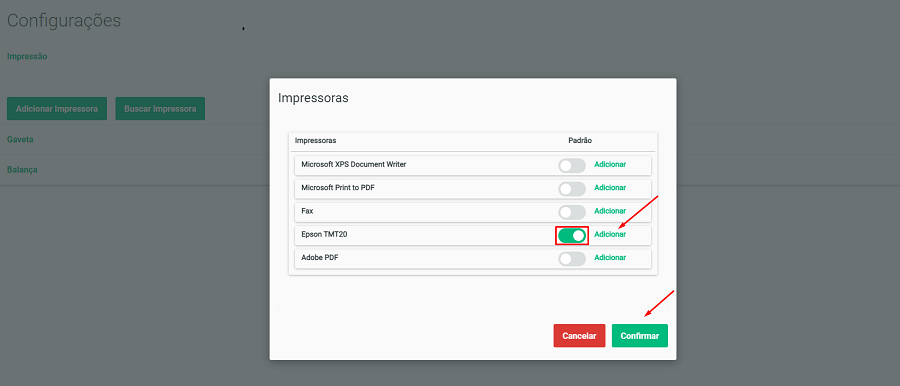Screen dimensions: 900x386
Task: Click the Impressoras dialog title
Action: pyautogui.click(x=313, y=98)
